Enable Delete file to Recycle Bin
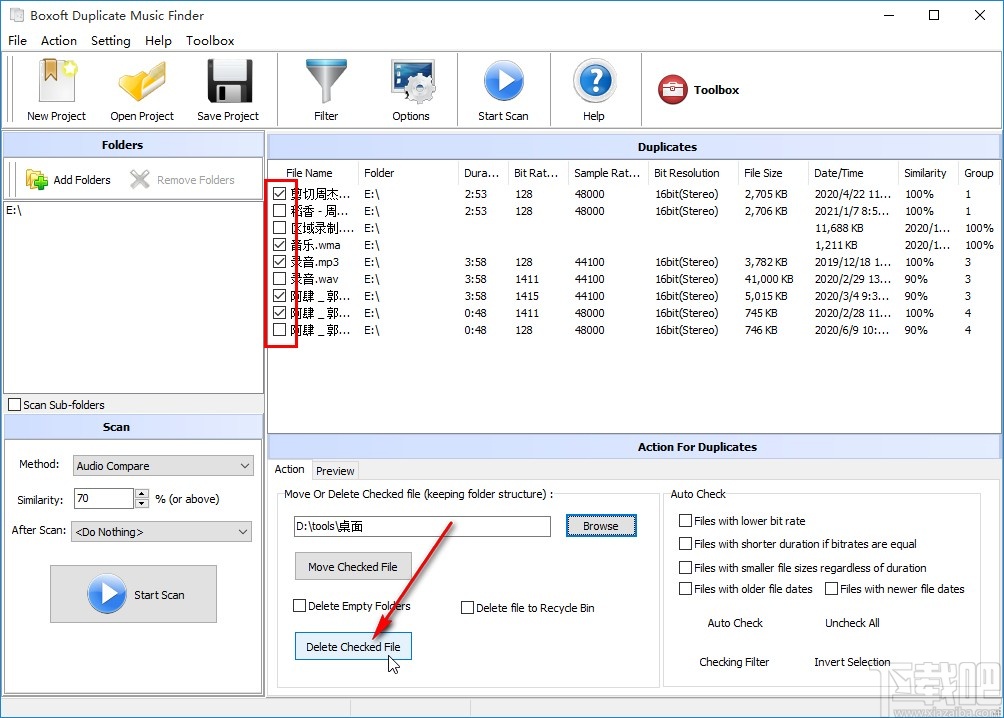 [x=467, y=607]
